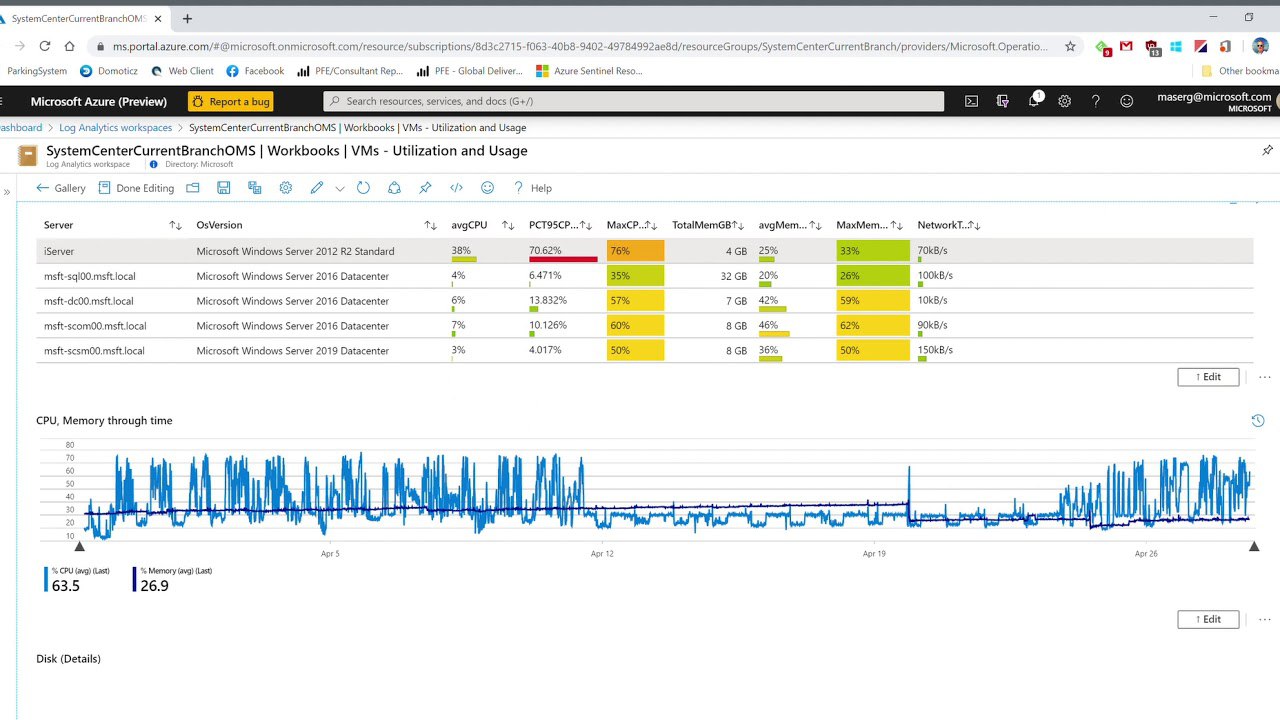The image size is (1280, 720).
Task: Click the Edit button below the CPU chart
Action: 1208,619
